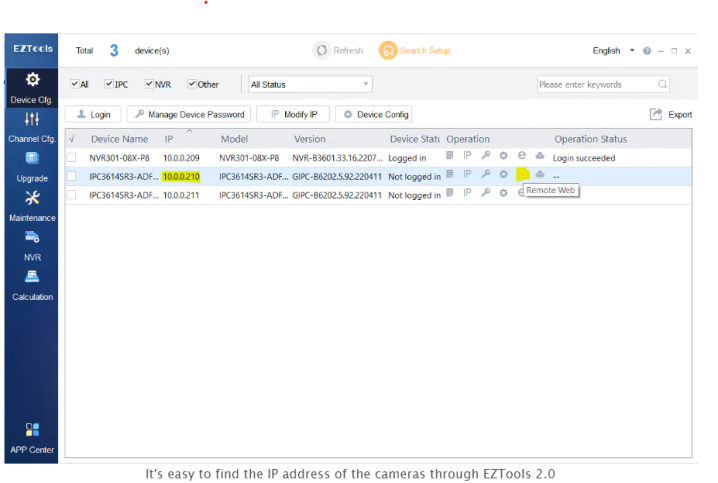This screenshot has width=718, height=483.
Task: Open the Calculation tool
Action: click(32, 285)
